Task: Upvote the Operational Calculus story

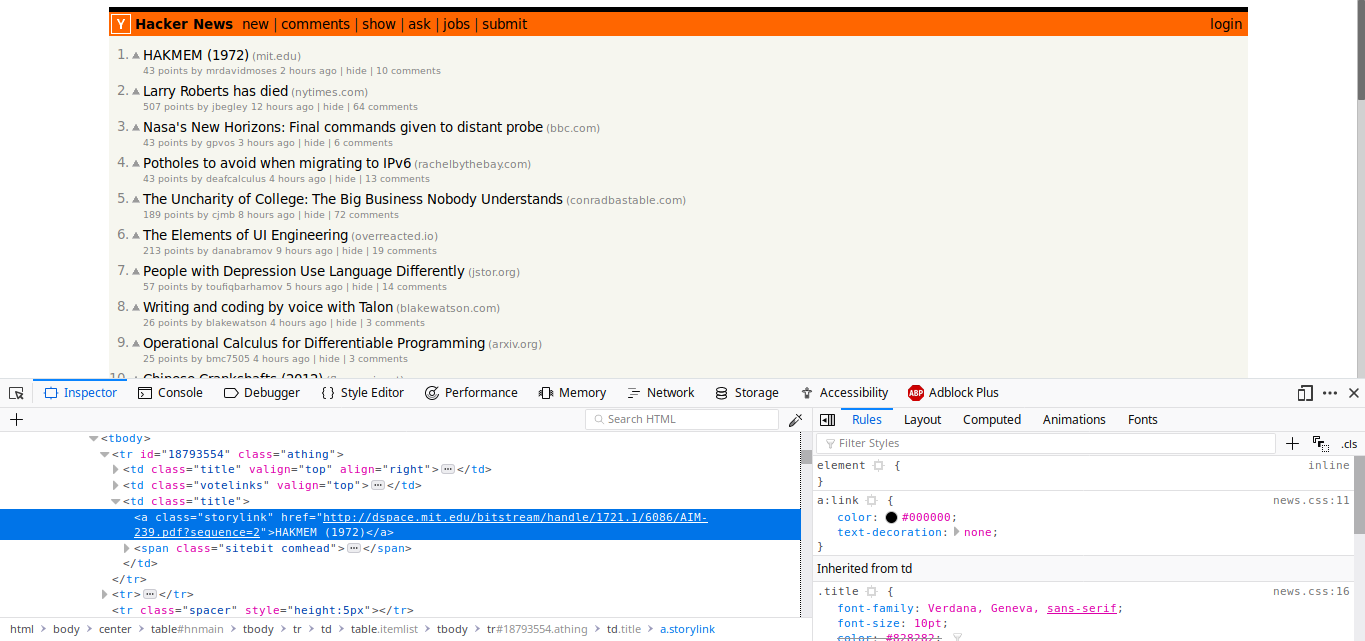Action: (x=137, y=344)
